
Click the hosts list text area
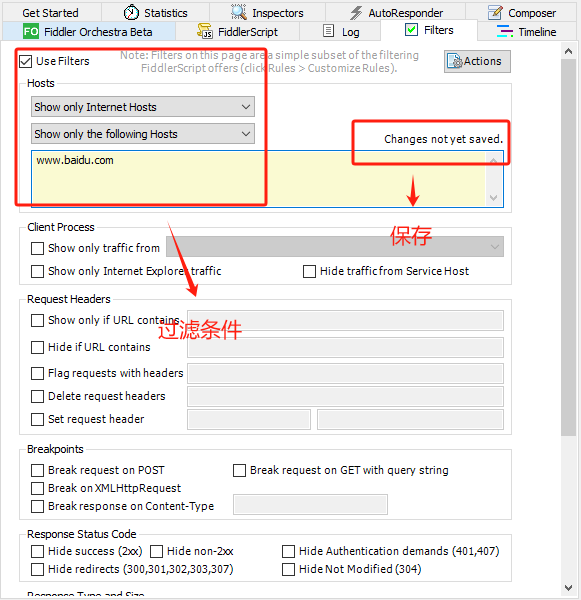coord(259,179)
